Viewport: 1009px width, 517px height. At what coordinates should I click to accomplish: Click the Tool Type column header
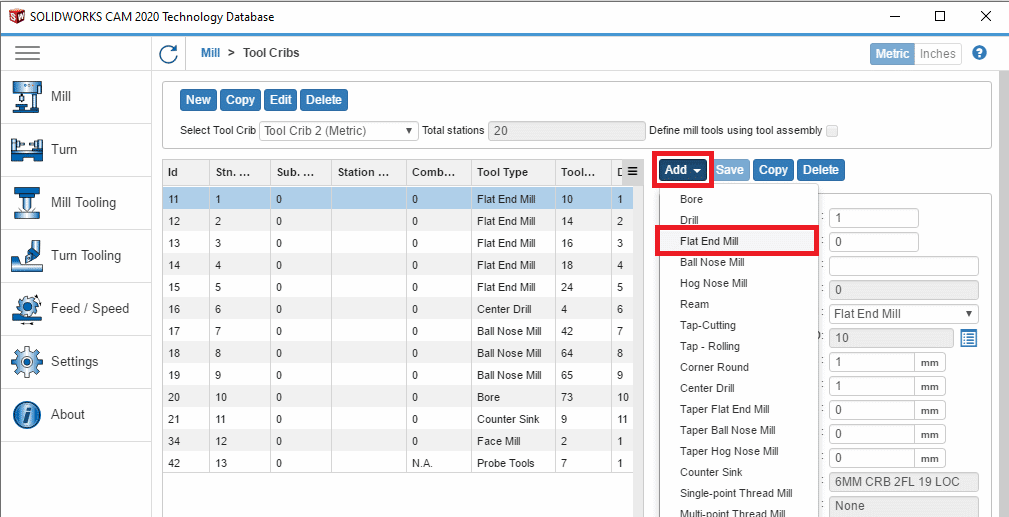(x=513, y=172)
